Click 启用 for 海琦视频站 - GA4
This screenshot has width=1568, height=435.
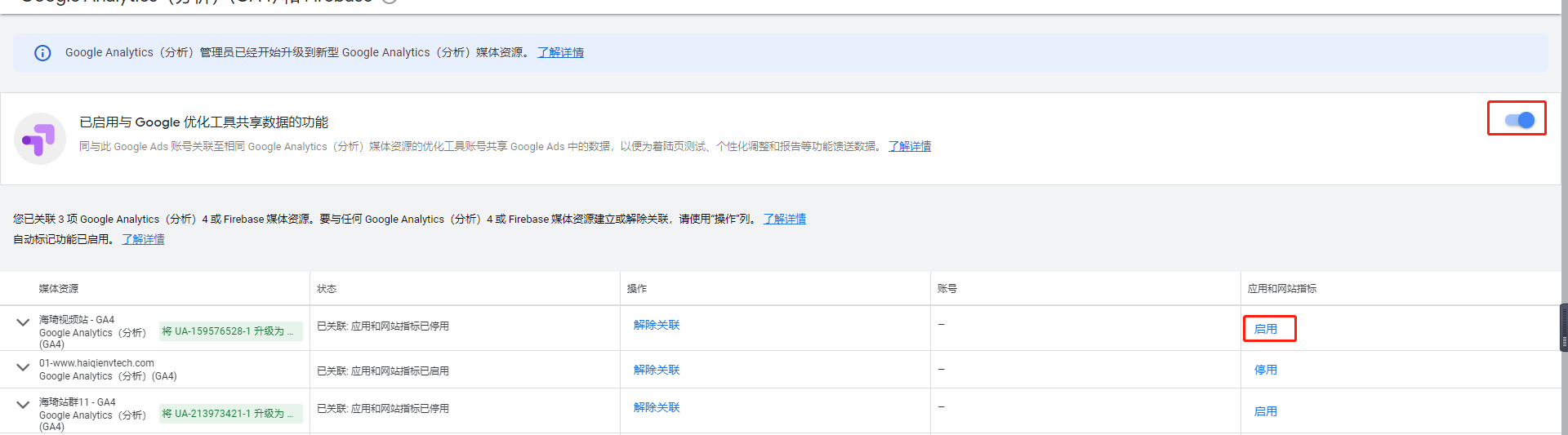(x=1266, y=329)
